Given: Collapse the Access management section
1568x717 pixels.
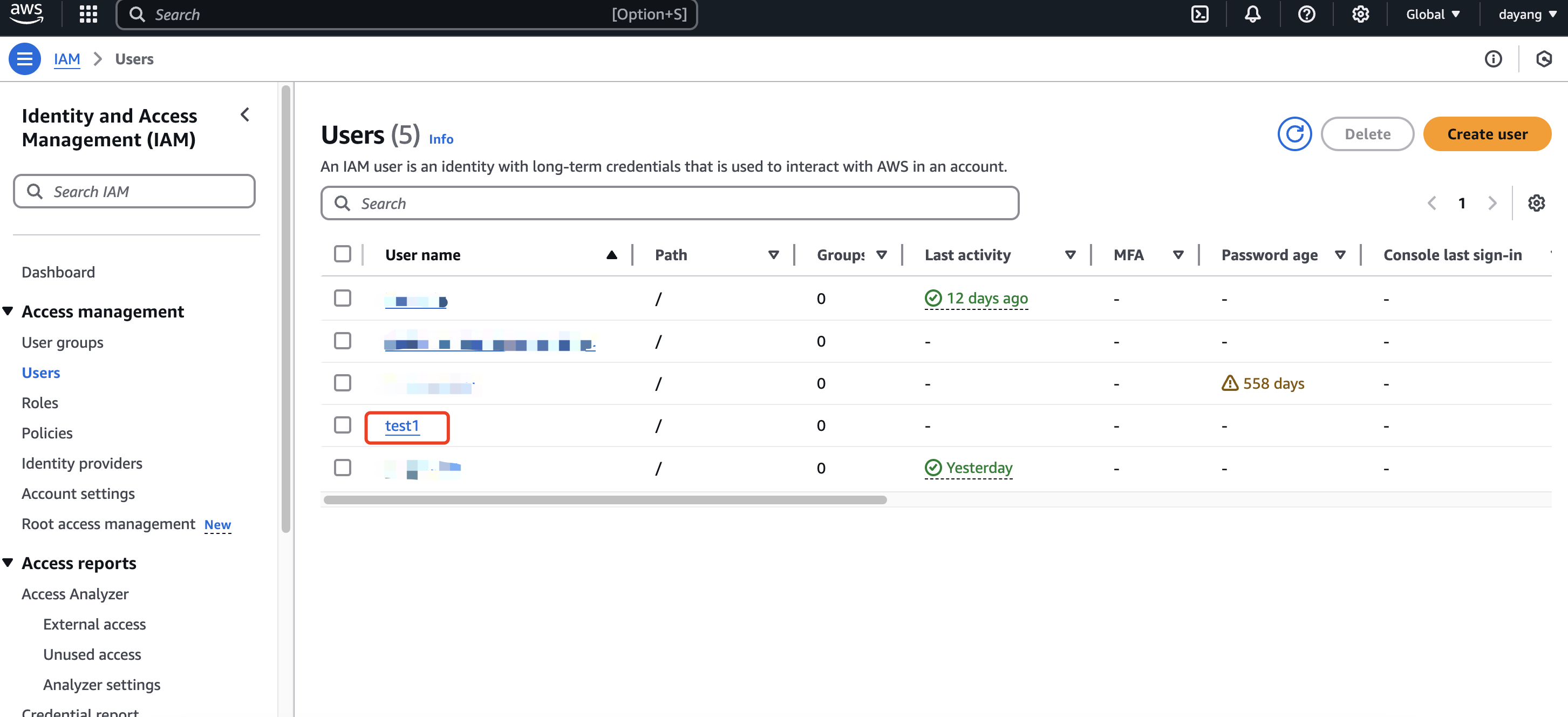Looking at the screenshot, I should (8, 312).
